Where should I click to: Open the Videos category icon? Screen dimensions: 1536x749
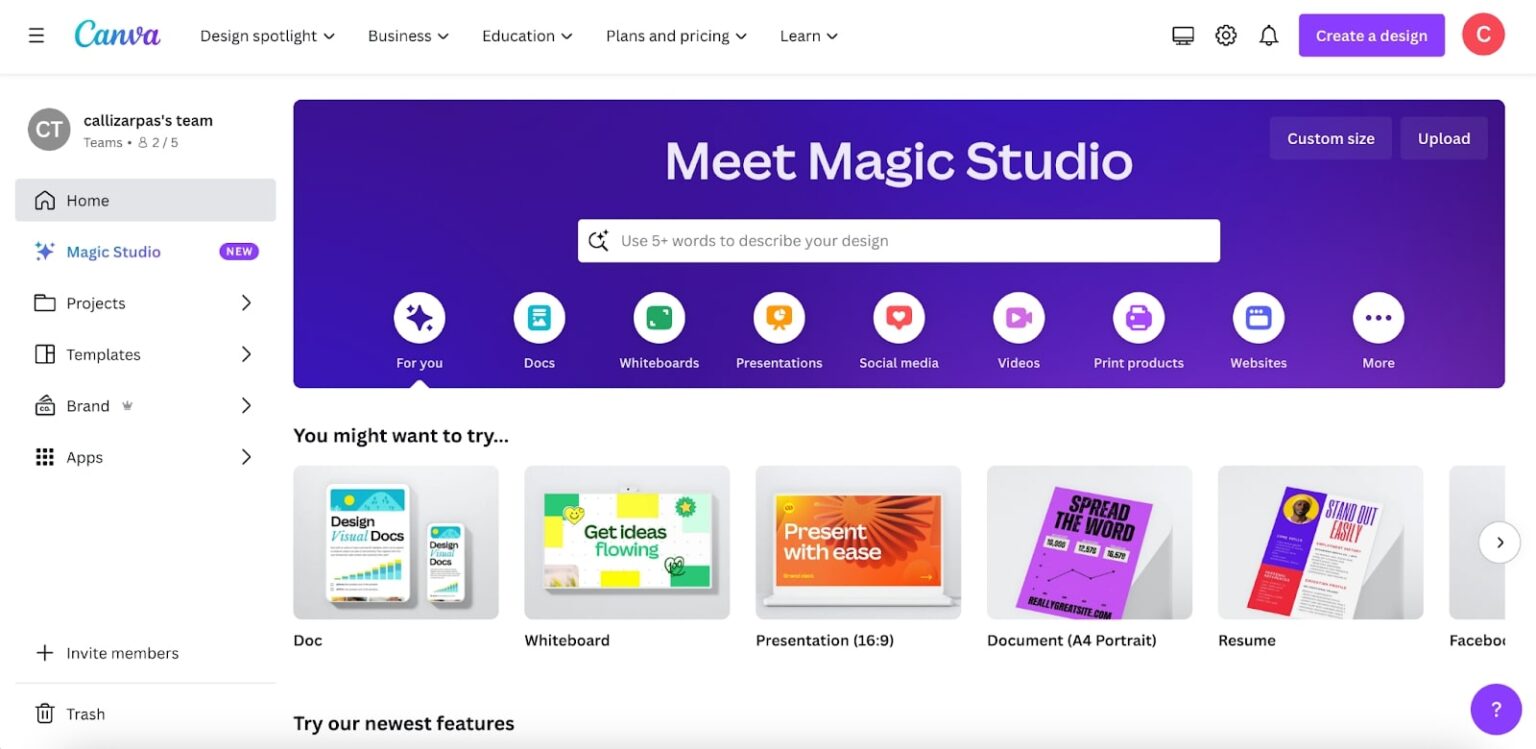[x=1018, y=319]
